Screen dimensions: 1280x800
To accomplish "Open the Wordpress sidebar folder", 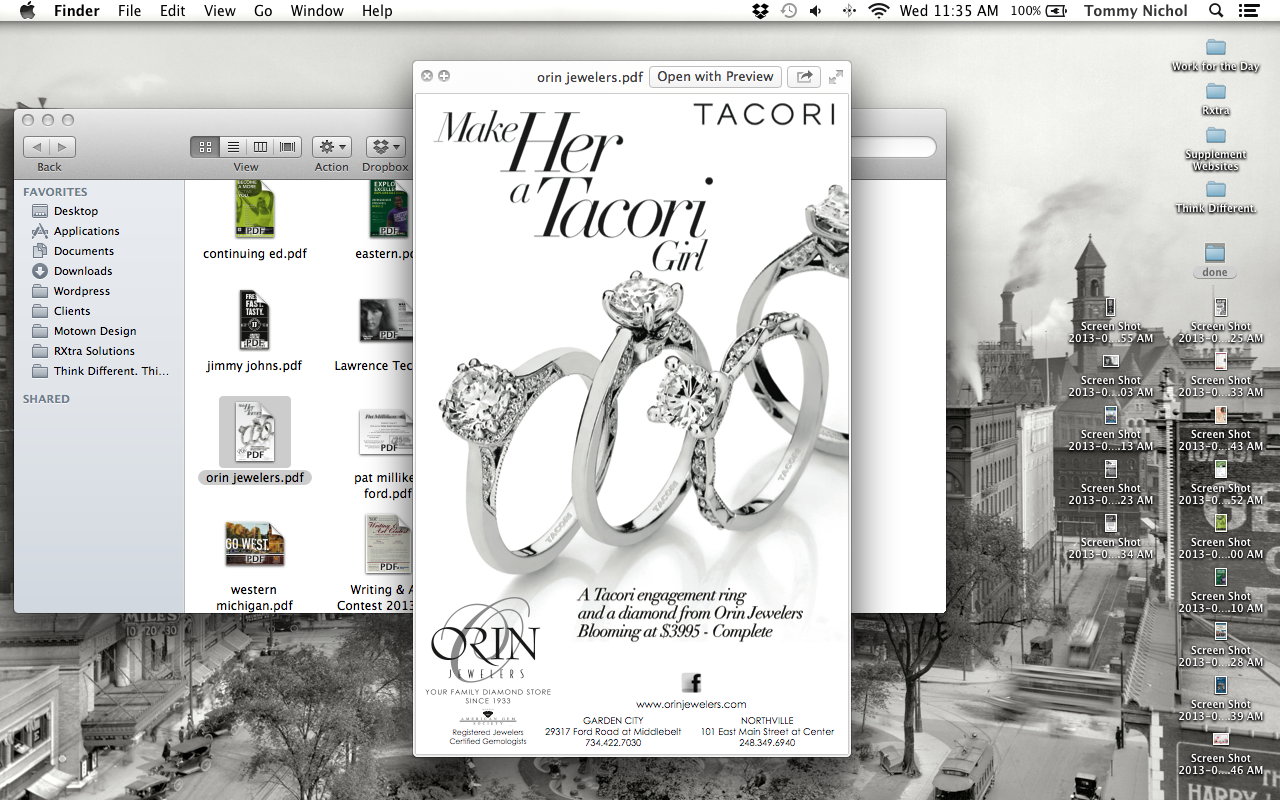I will 82,291.
